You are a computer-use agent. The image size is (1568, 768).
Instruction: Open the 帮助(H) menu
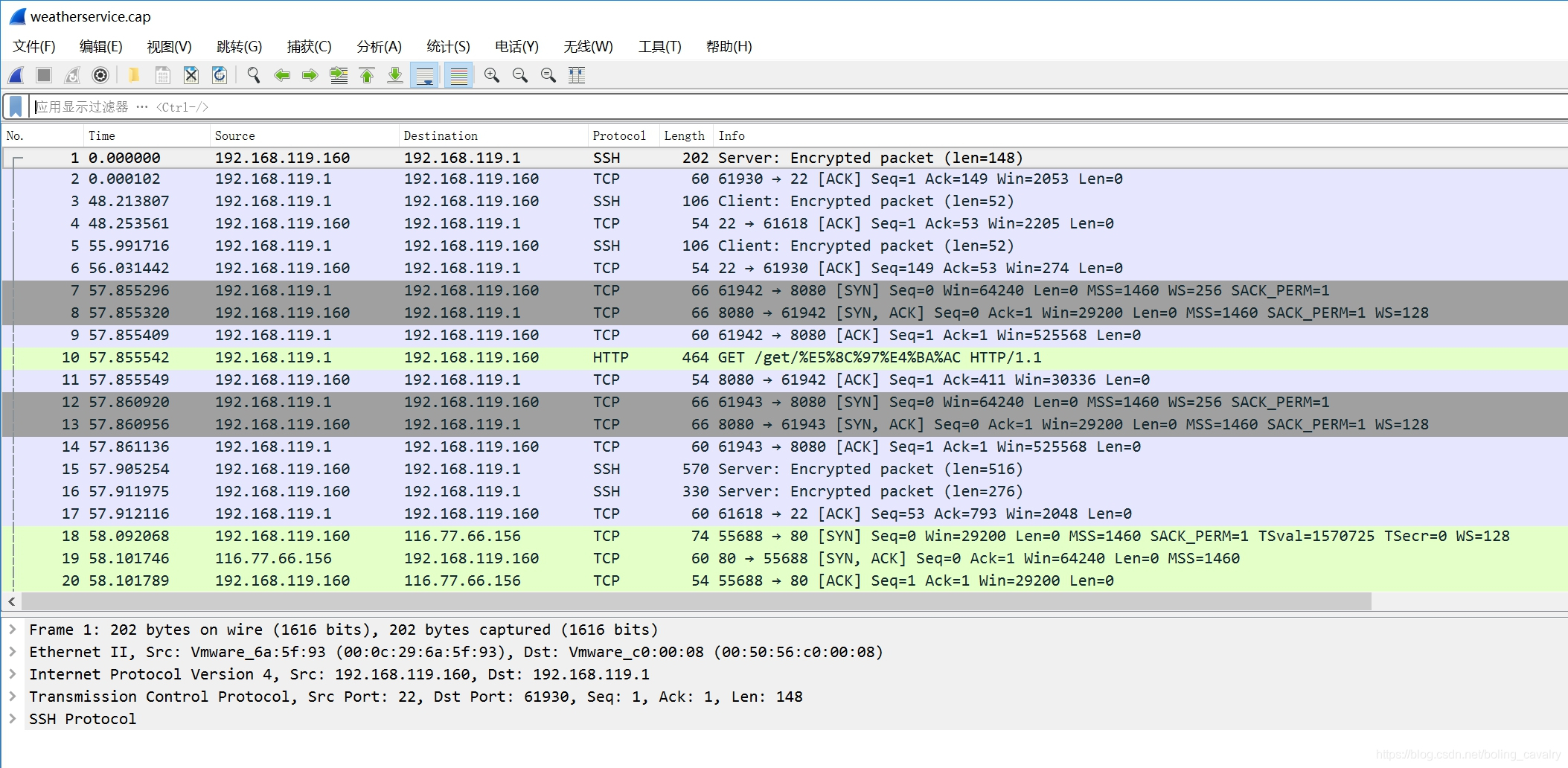click(729, 46)
